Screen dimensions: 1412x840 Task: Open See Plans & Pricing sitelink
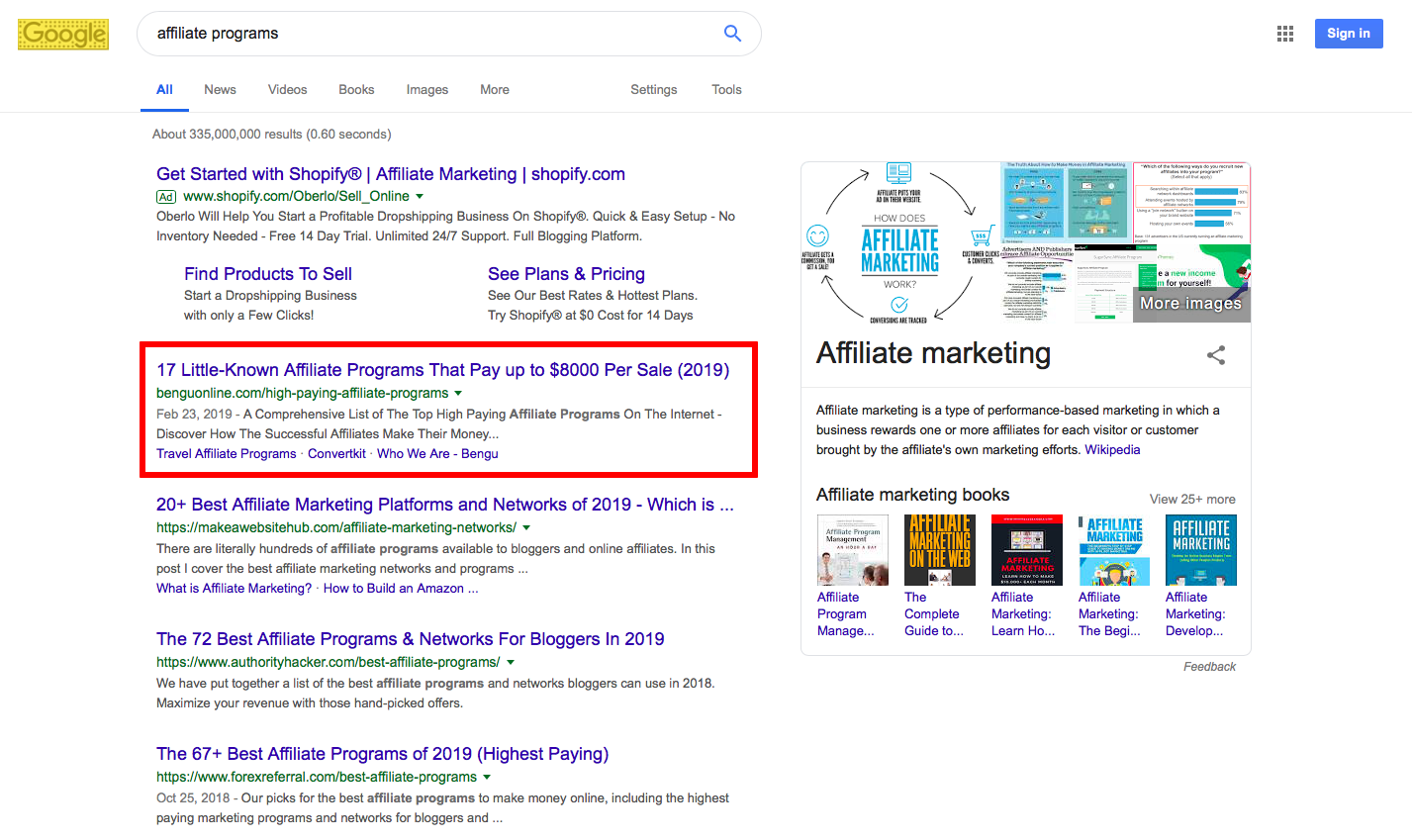tap(566, 274)
